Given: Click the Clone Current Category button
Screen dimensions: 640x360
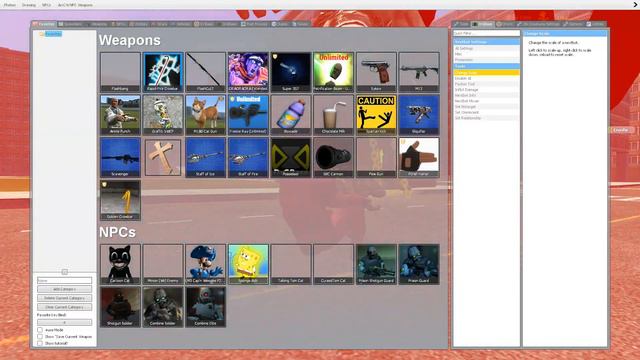Looking at the screenshot, I should coord(64,307).
